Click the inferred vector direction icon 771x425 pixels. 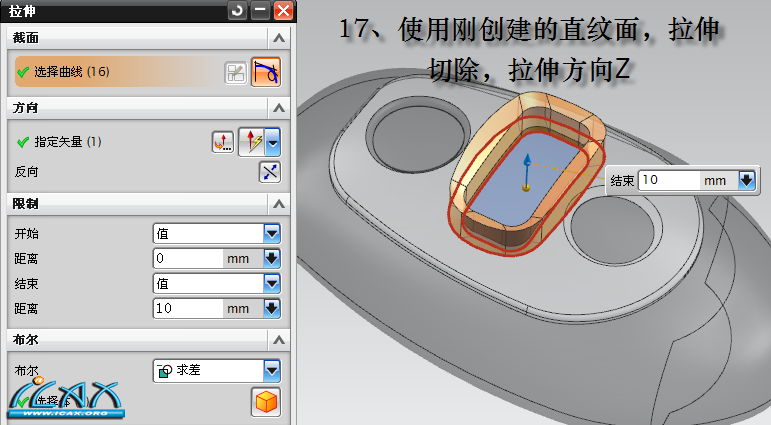[252, 142]
